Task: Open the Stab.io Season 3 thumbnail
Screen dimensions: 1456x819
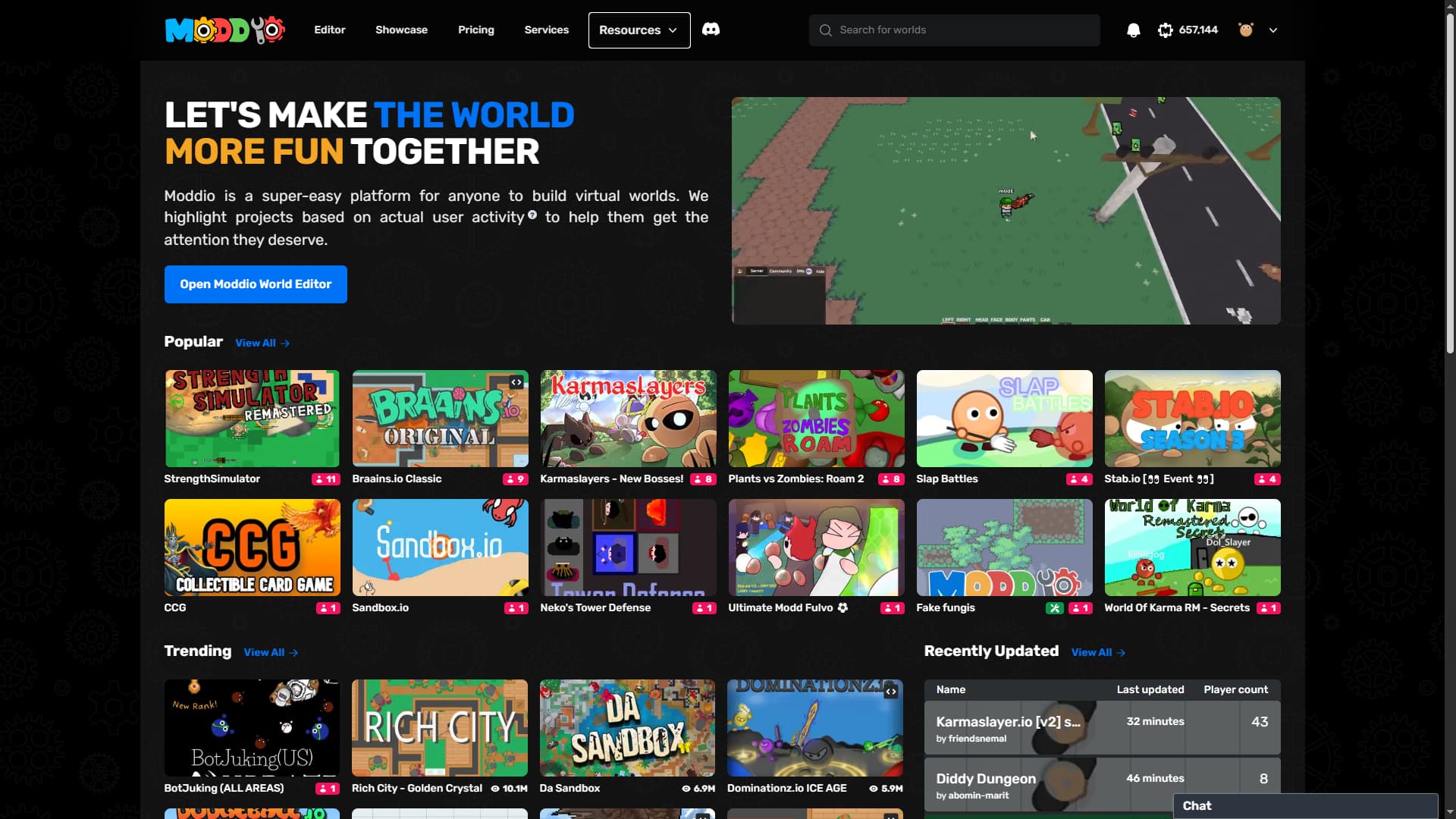Action: pos(1192,419)
